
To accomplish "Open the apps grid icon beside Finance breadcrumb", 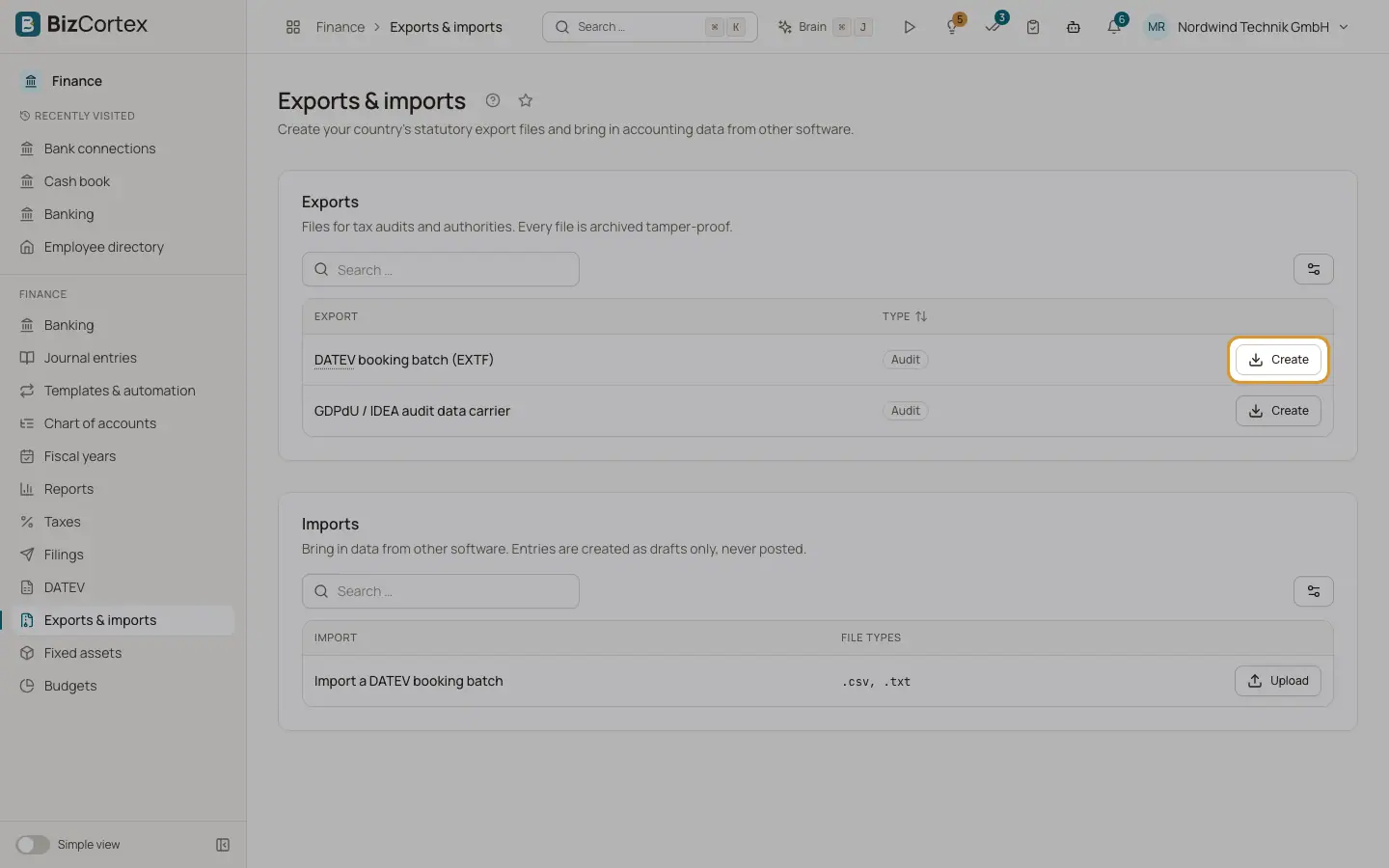I will 293,27.
